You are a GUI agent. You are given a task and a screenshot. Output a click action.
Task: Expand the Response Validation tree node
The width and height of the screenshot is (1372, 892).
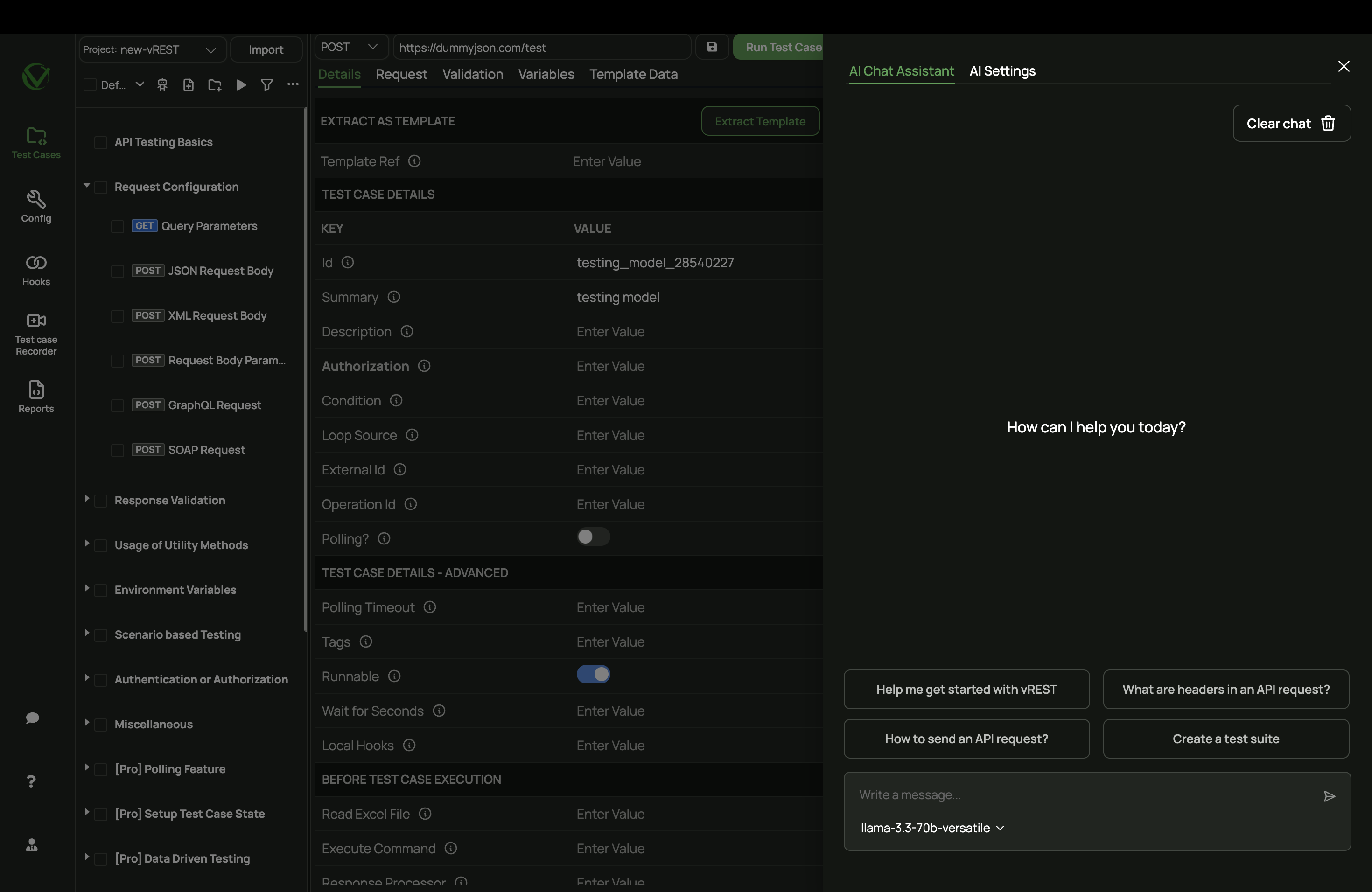click(x=86, y=498)
